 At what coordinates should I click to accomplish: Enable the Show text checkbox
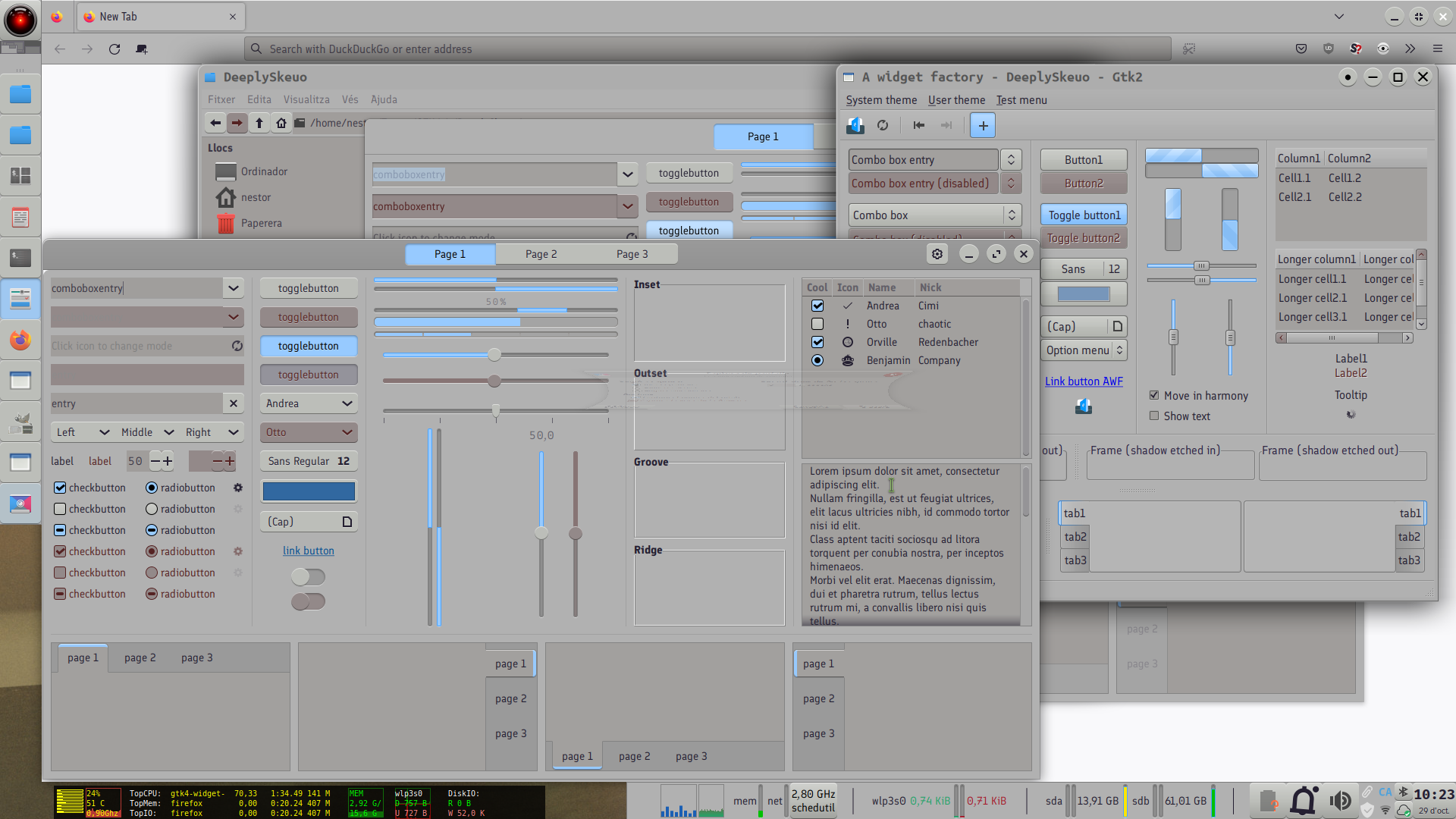(1154, 416)
